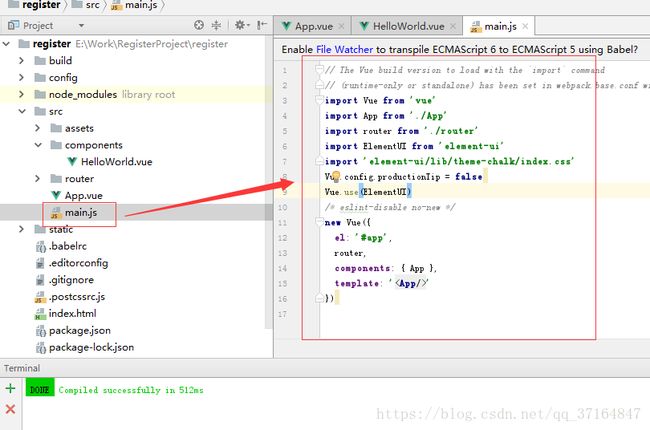Select App.vue in project tree

83,195
